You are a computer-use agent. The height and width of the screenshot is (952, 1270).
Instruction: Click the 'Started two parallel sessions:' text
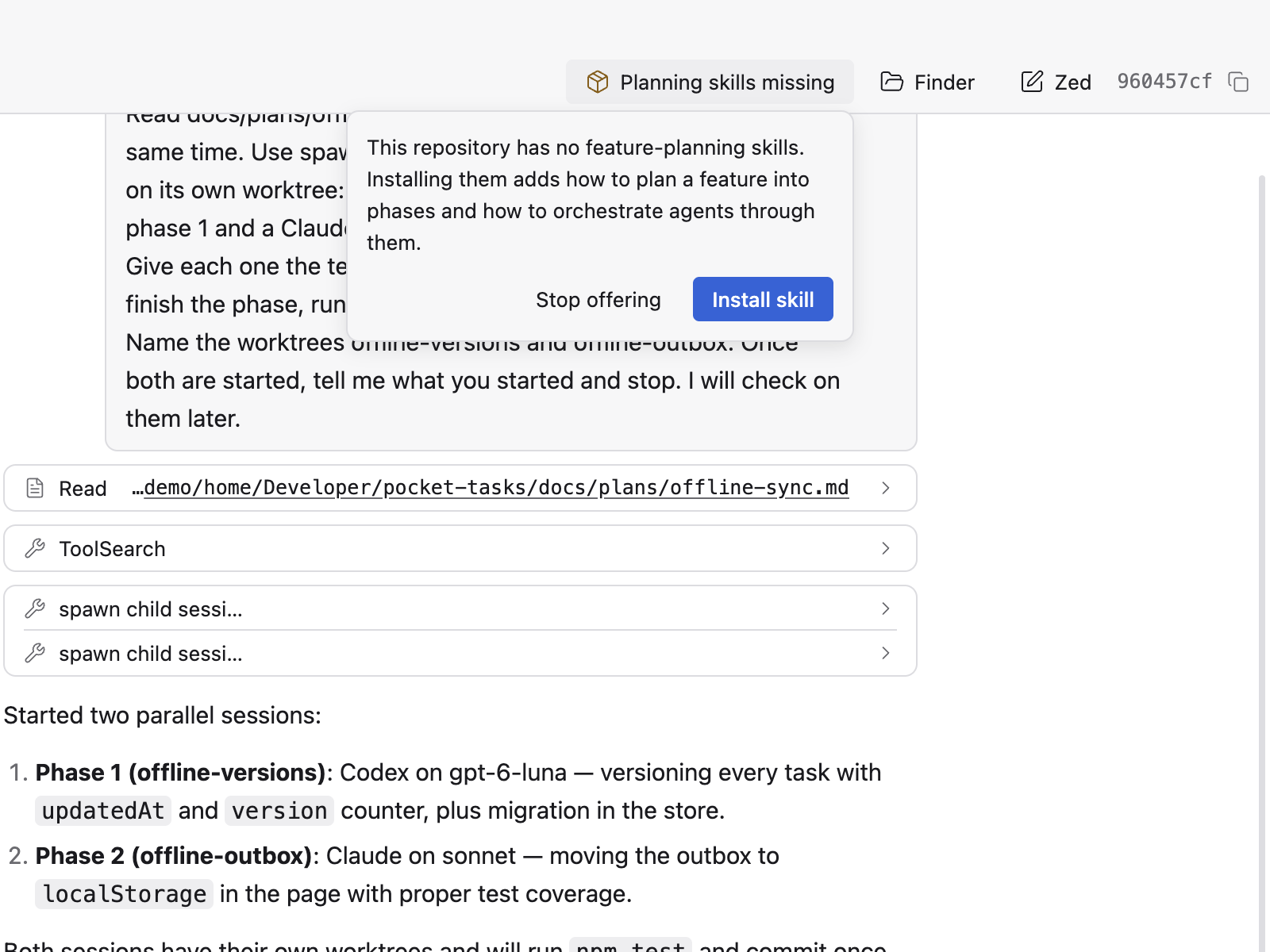click(x=163, y=716)
